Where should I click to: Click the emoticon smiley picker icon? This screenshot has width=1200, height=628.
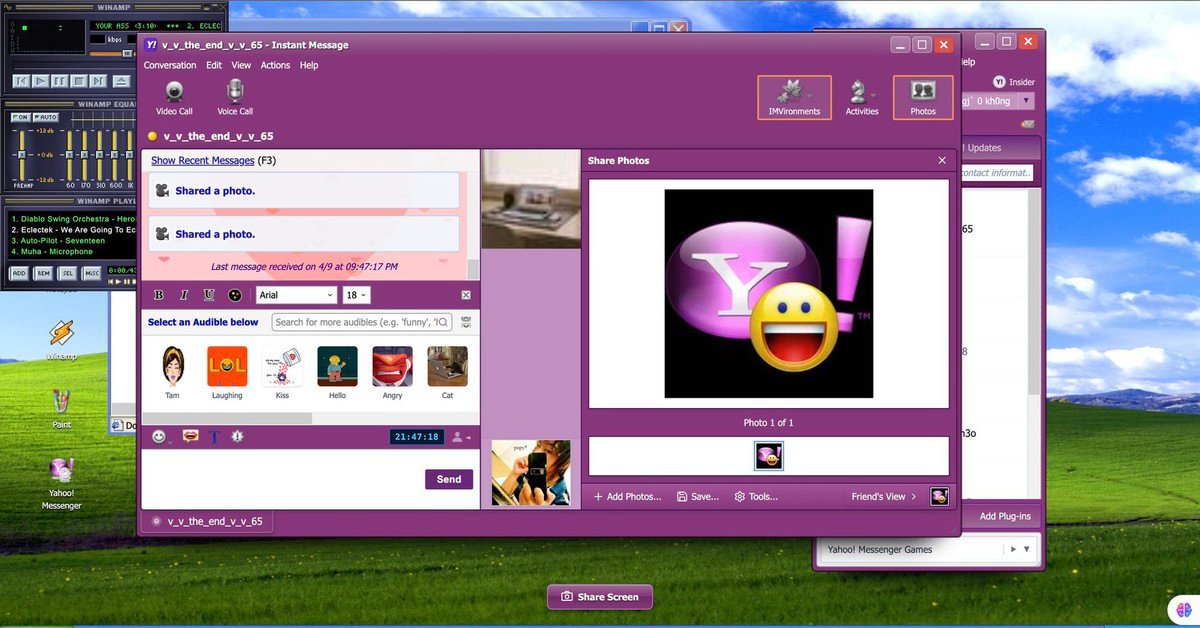click(x=159, y=437)
